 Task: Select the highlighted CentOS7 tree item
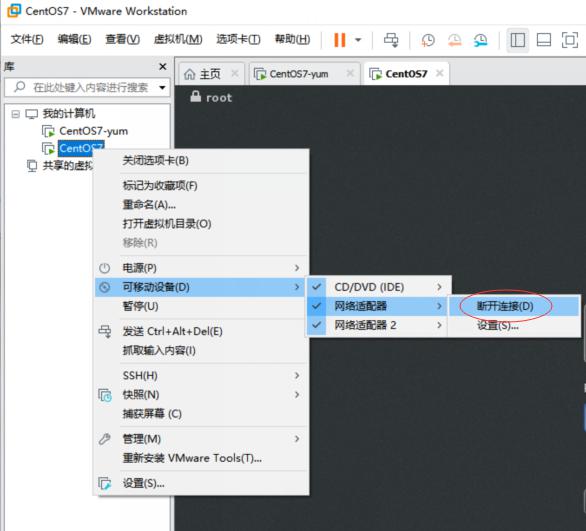[81, 148]
